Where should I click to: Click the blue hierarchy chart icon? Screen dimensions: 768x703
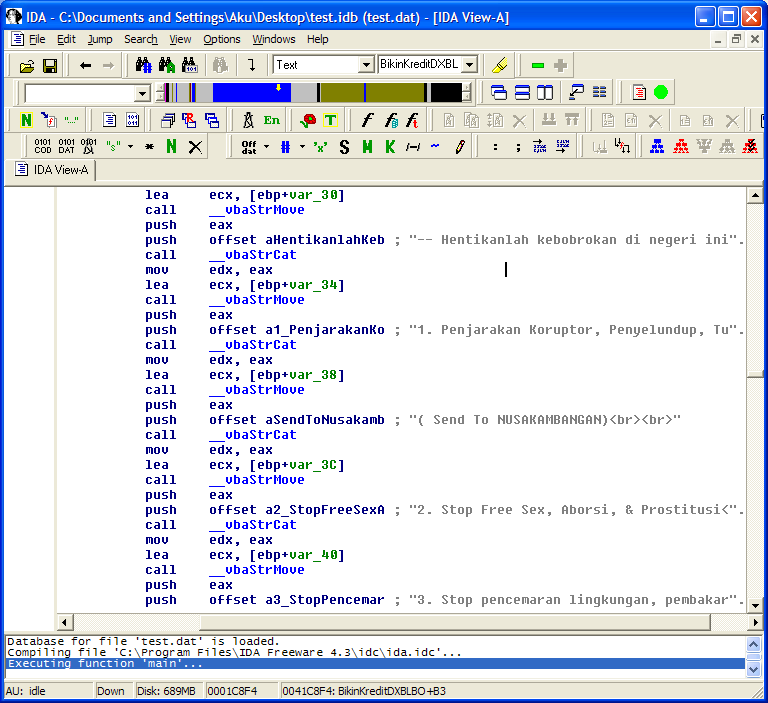[x=656, y=146]
